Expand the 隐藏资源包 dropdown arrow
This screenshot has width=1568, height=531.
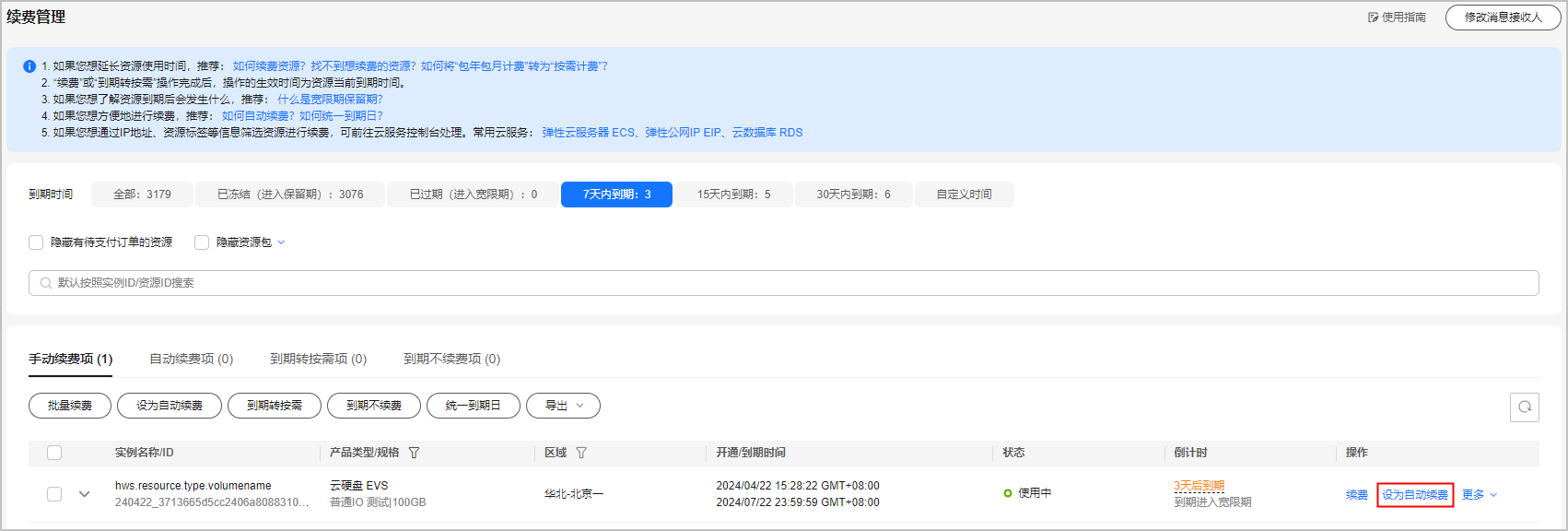click(x=281, y=242)
